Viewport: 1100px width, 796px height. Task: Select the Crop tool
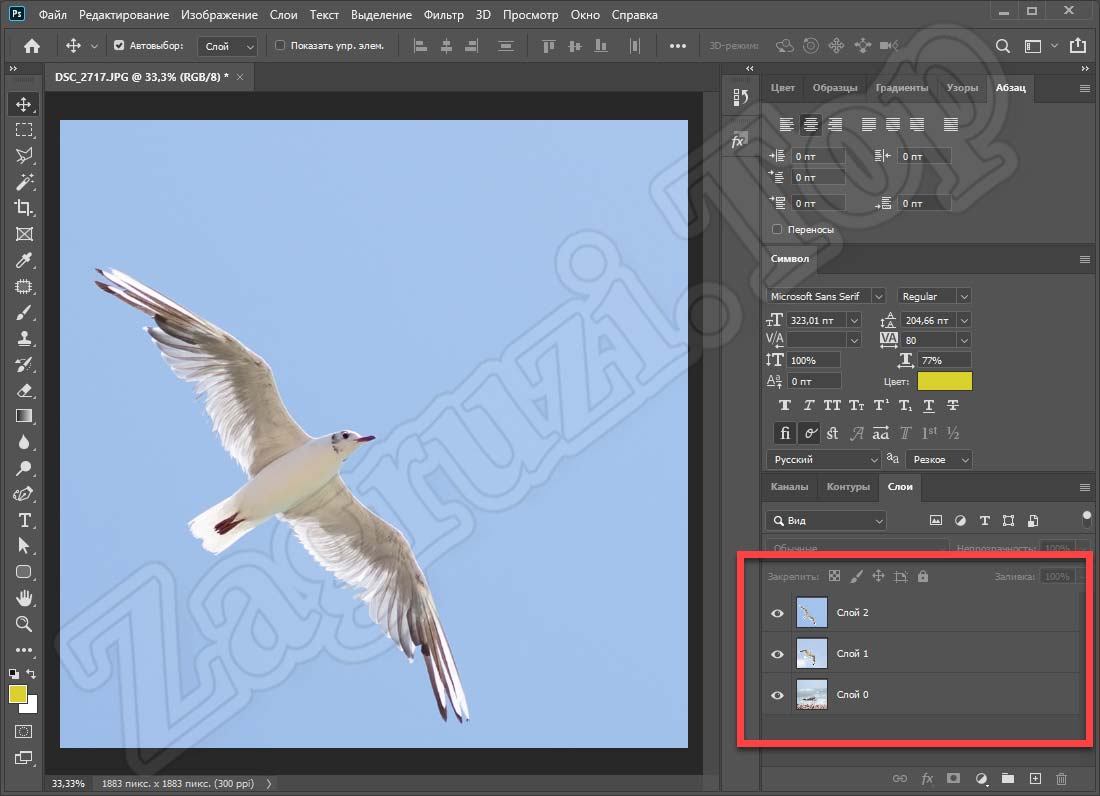click(x=24, y=208)
